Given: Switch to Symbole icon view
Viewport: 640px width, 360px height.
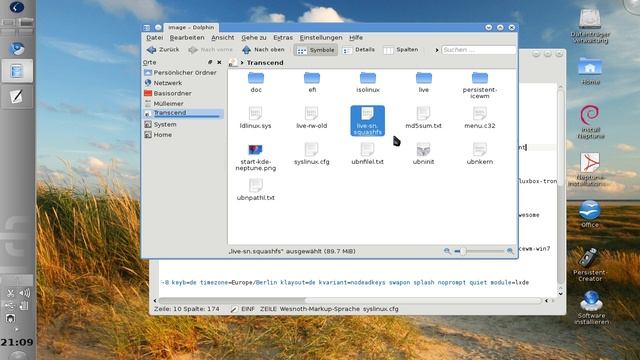Looking at the screenshot, I should tap(316, 50).
